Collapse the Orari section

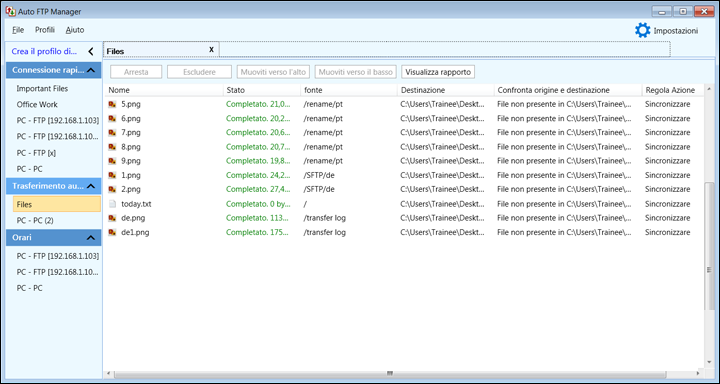[x=91, y=238]
